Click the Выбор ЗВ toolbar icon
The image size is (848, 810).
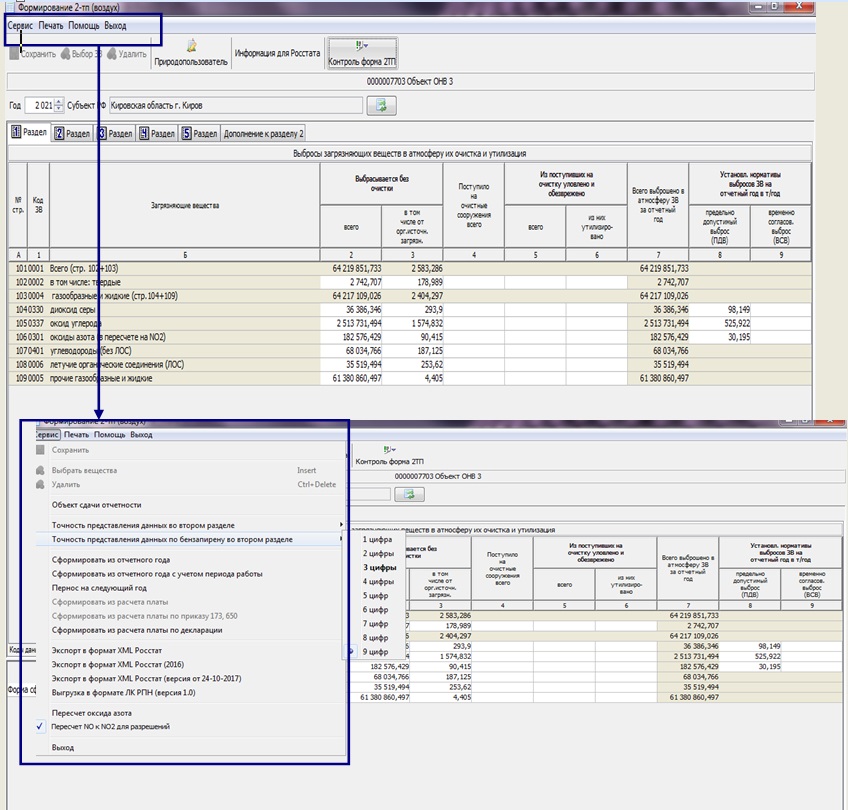point(81,54)
